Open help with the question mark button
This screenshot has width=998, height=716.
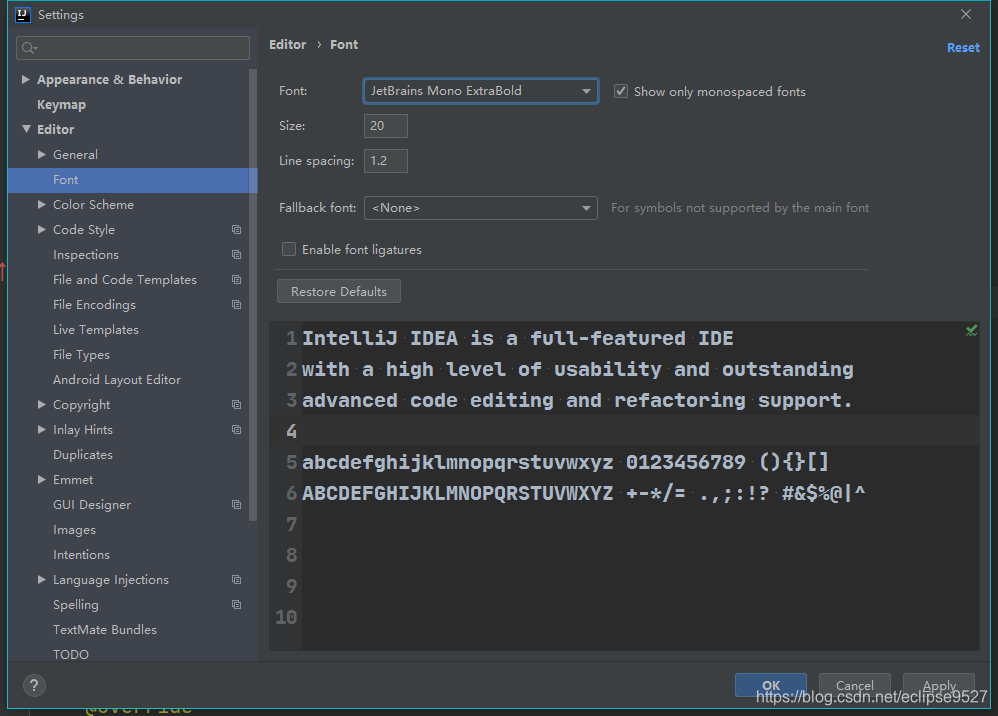[x=34, y=685]
